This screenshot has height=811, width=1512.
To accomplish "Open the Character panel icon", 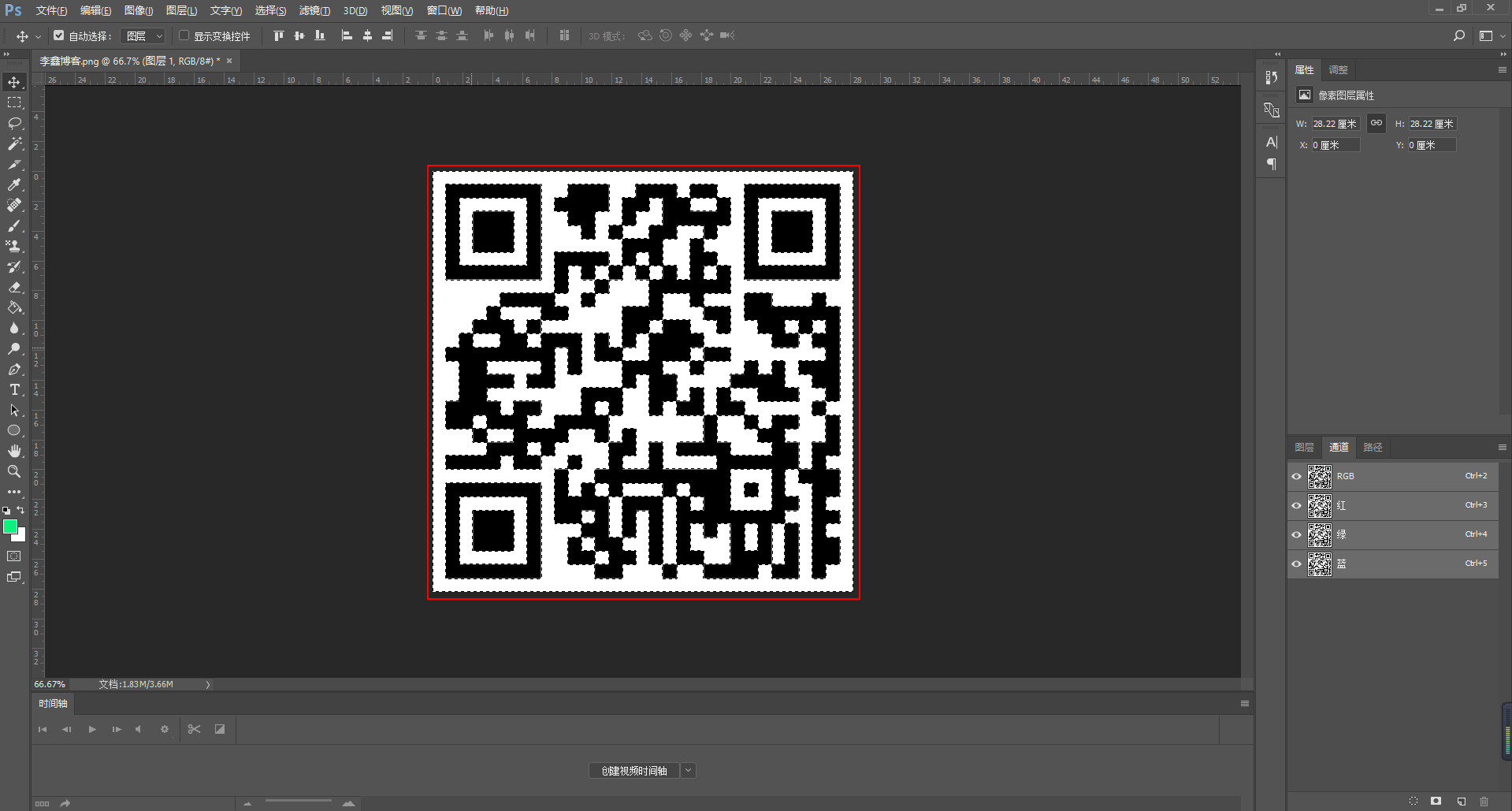I will [1271, 142].
